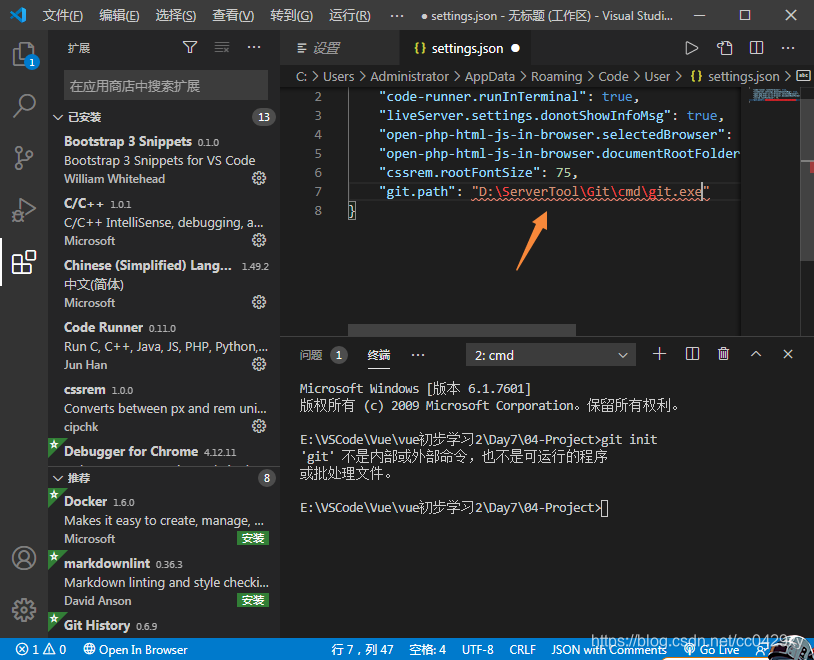Screen dimensions: 814x660
Task: Show more panel tabs ellipsis
Action: pos(418,355)
